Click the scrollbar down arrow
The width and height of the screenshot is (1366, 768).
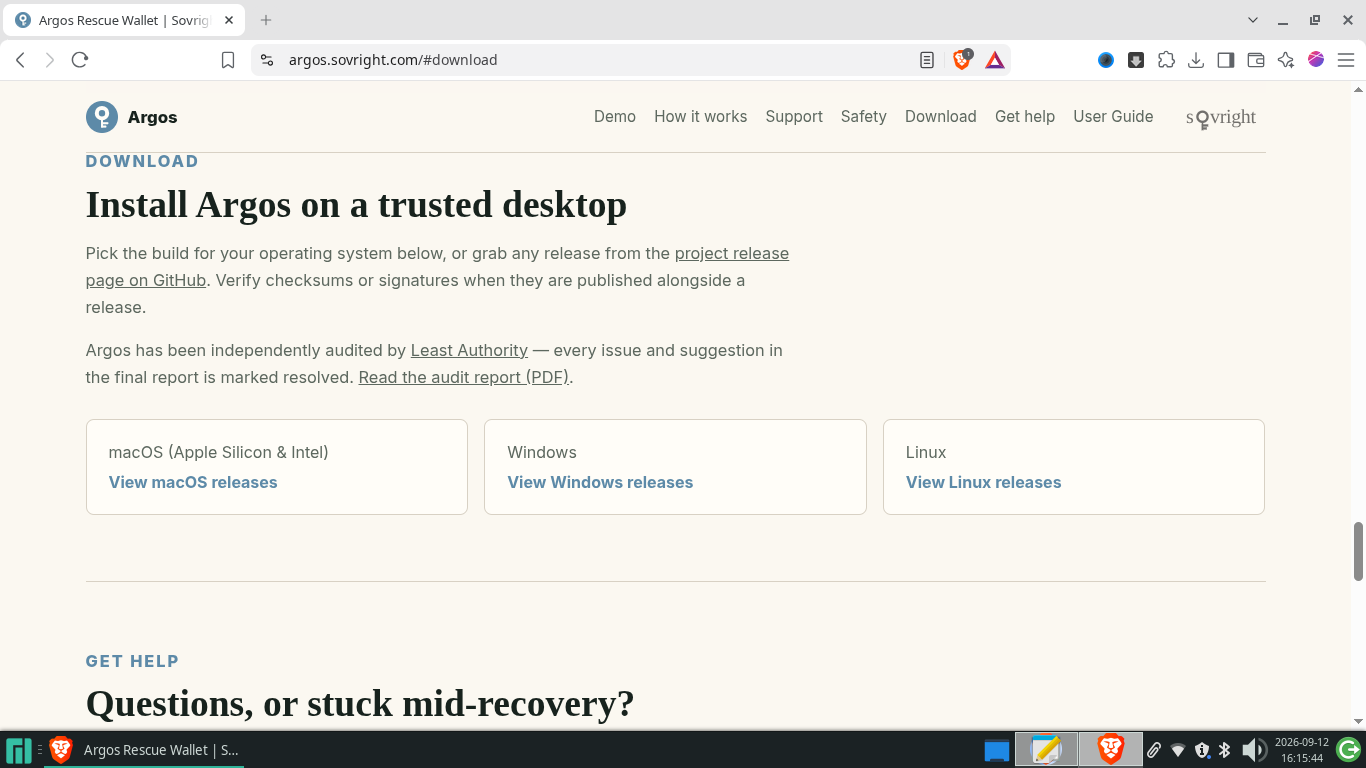pos(1358,720)
